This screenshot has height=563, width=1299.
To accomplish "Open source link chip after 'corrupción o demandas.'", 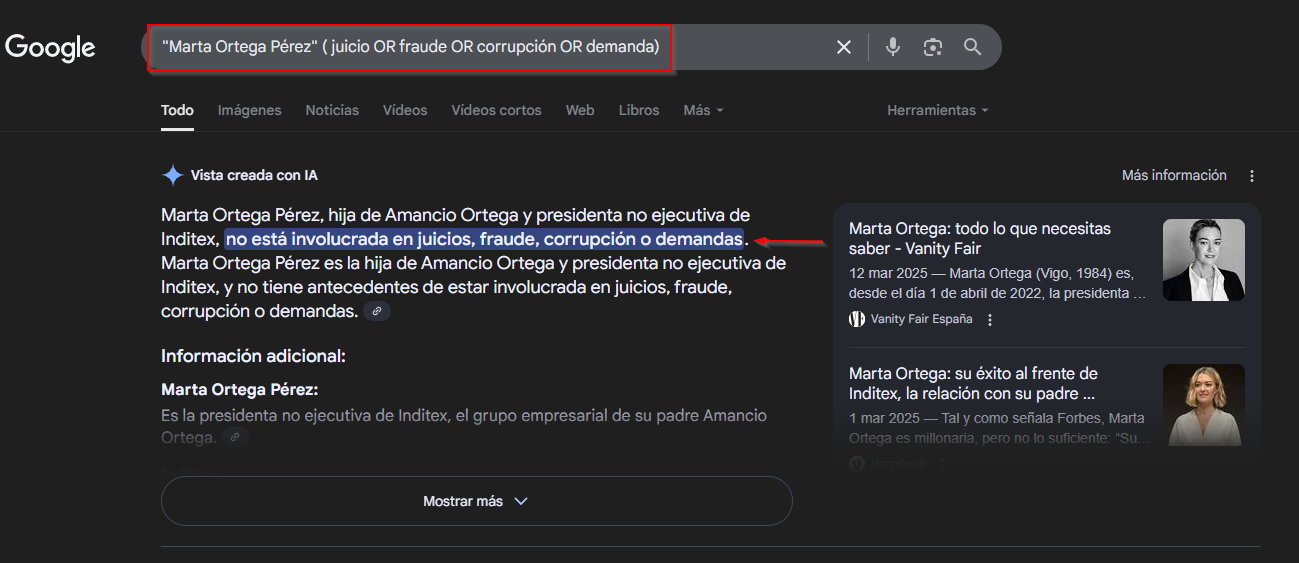I will tap(377, 311).
